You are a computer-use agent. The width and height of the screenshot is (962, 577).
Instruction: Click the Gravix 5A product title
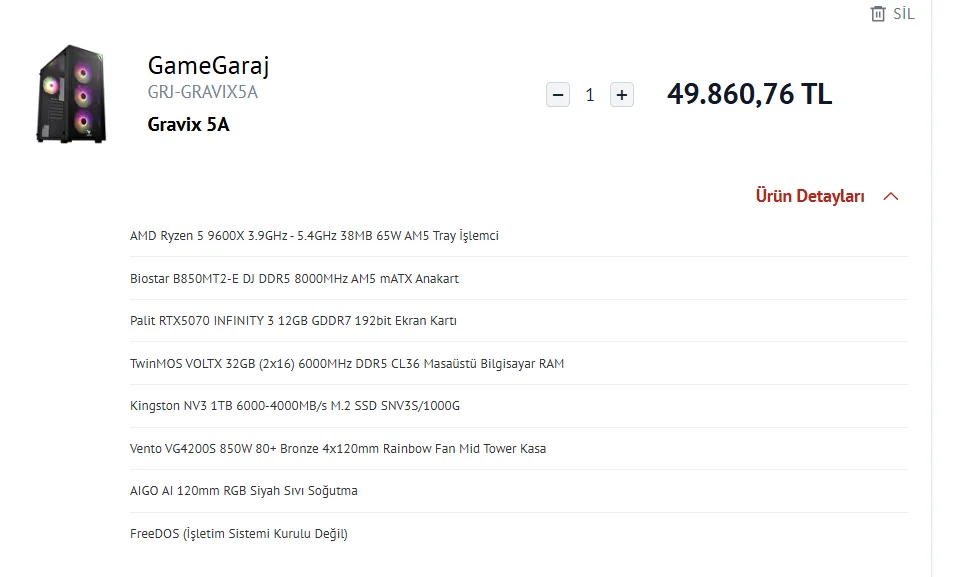click(x=188, y=125)
